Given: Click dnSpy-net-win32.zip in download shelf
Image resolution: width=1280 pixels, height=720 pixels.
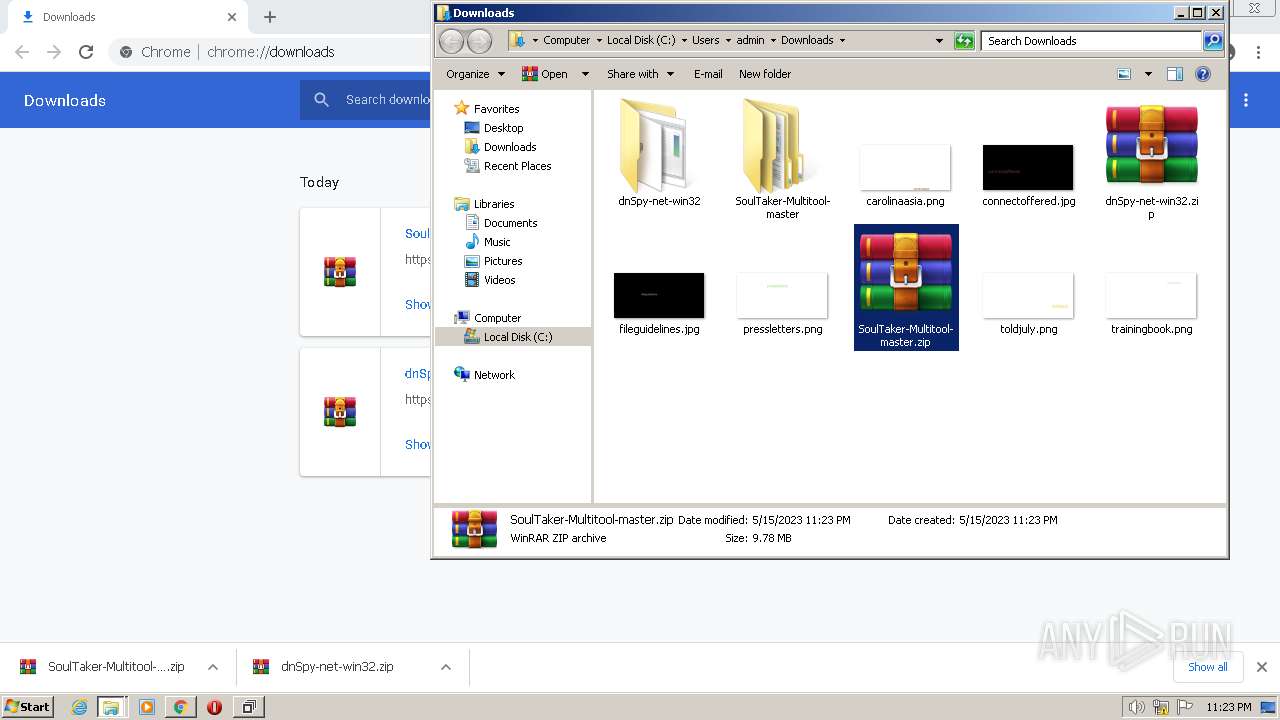Looking at the screenshot, I should (x=324, y=667).
